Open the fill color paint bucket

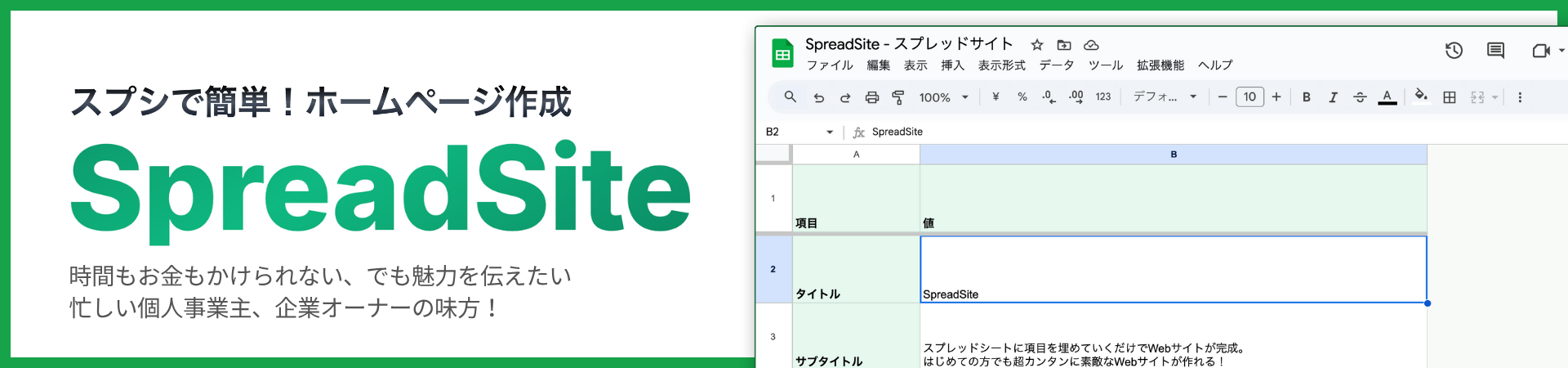[x=1422, y=96]
